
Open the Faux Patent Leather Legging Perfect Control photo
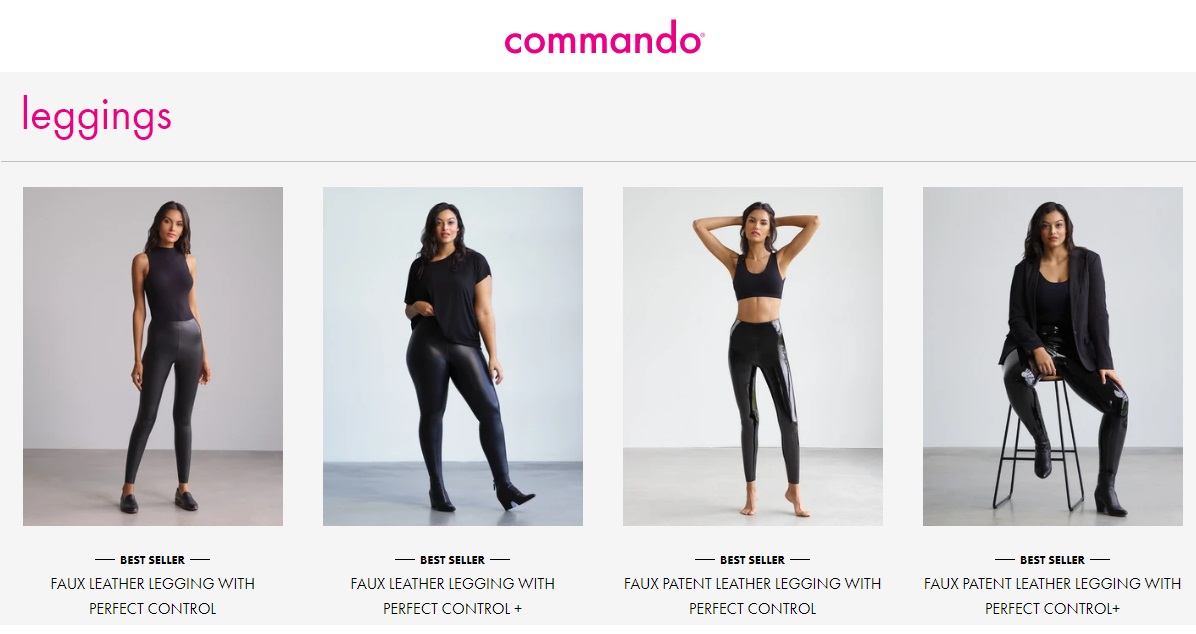click(753, 356)
